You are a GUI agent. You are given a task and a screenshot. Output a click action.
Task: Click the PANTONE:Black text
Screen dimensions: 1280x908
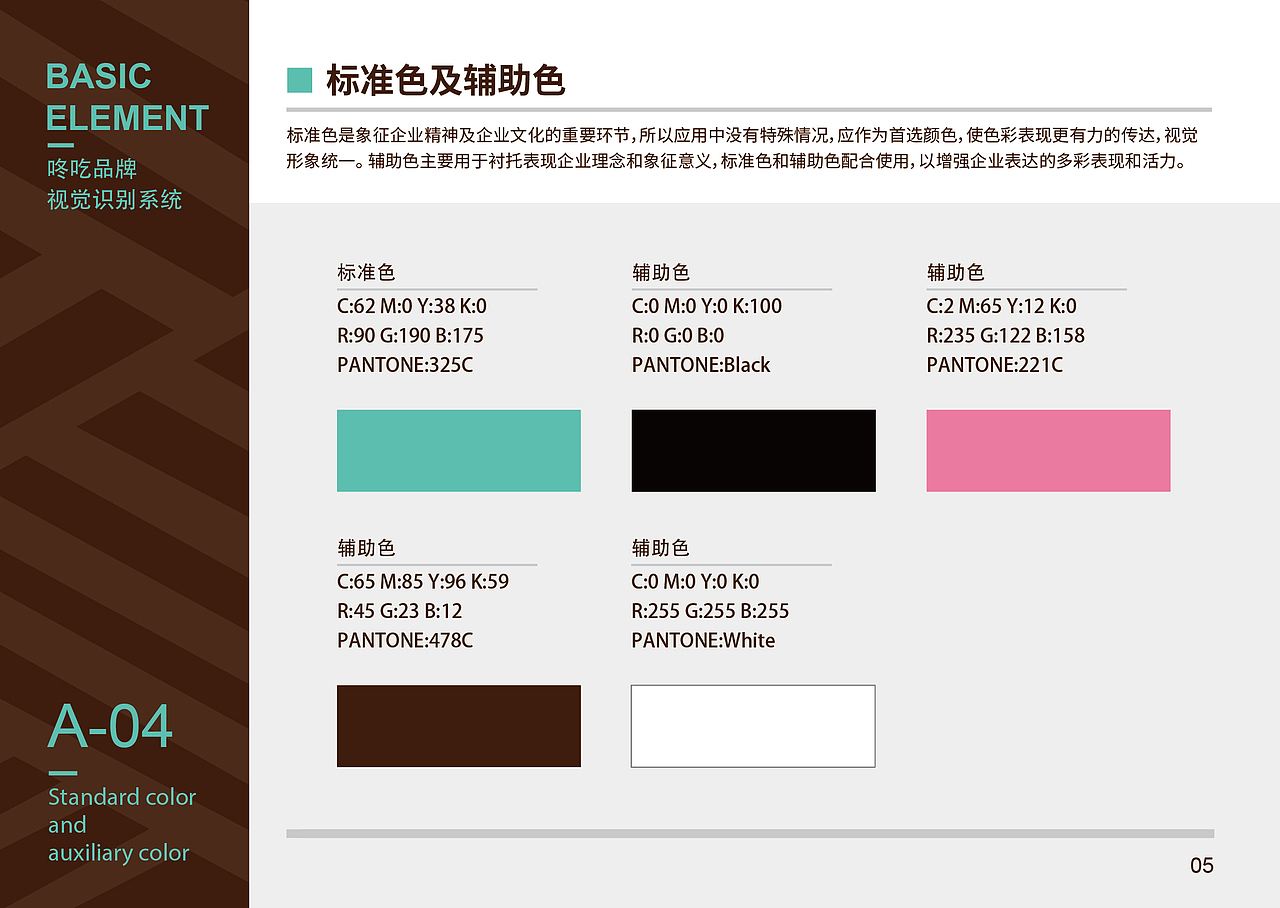(x=701, y=365)
